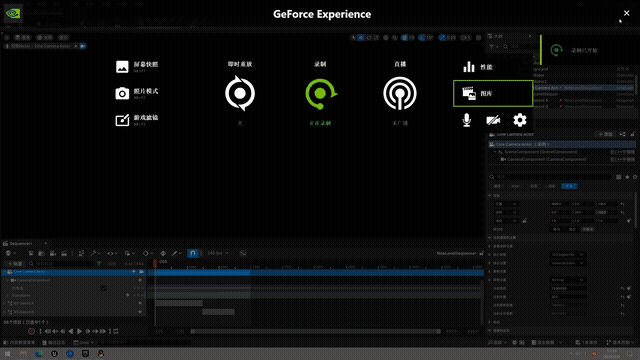
Task: Toggle the Sequencer snapping magnet button
Action: tap(193, 253)
